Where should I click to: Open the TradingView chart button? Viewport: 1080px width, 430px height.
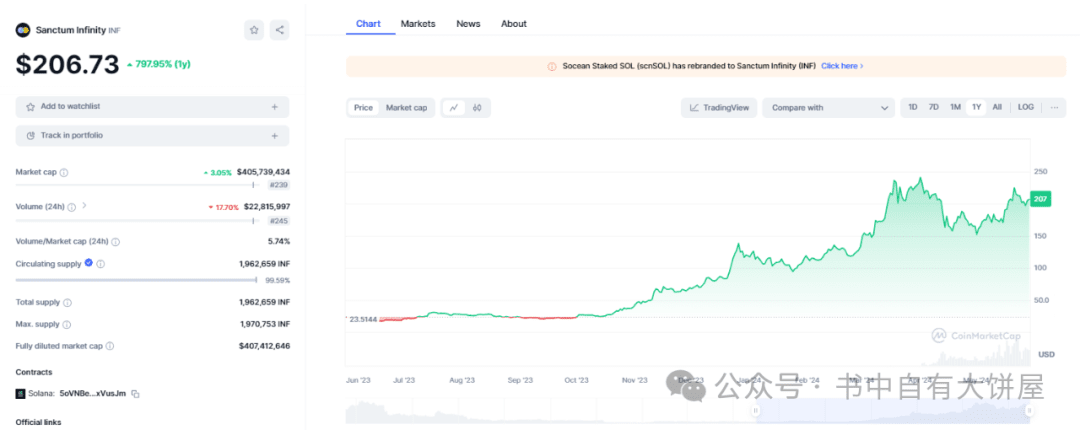[x=719, y=108]
